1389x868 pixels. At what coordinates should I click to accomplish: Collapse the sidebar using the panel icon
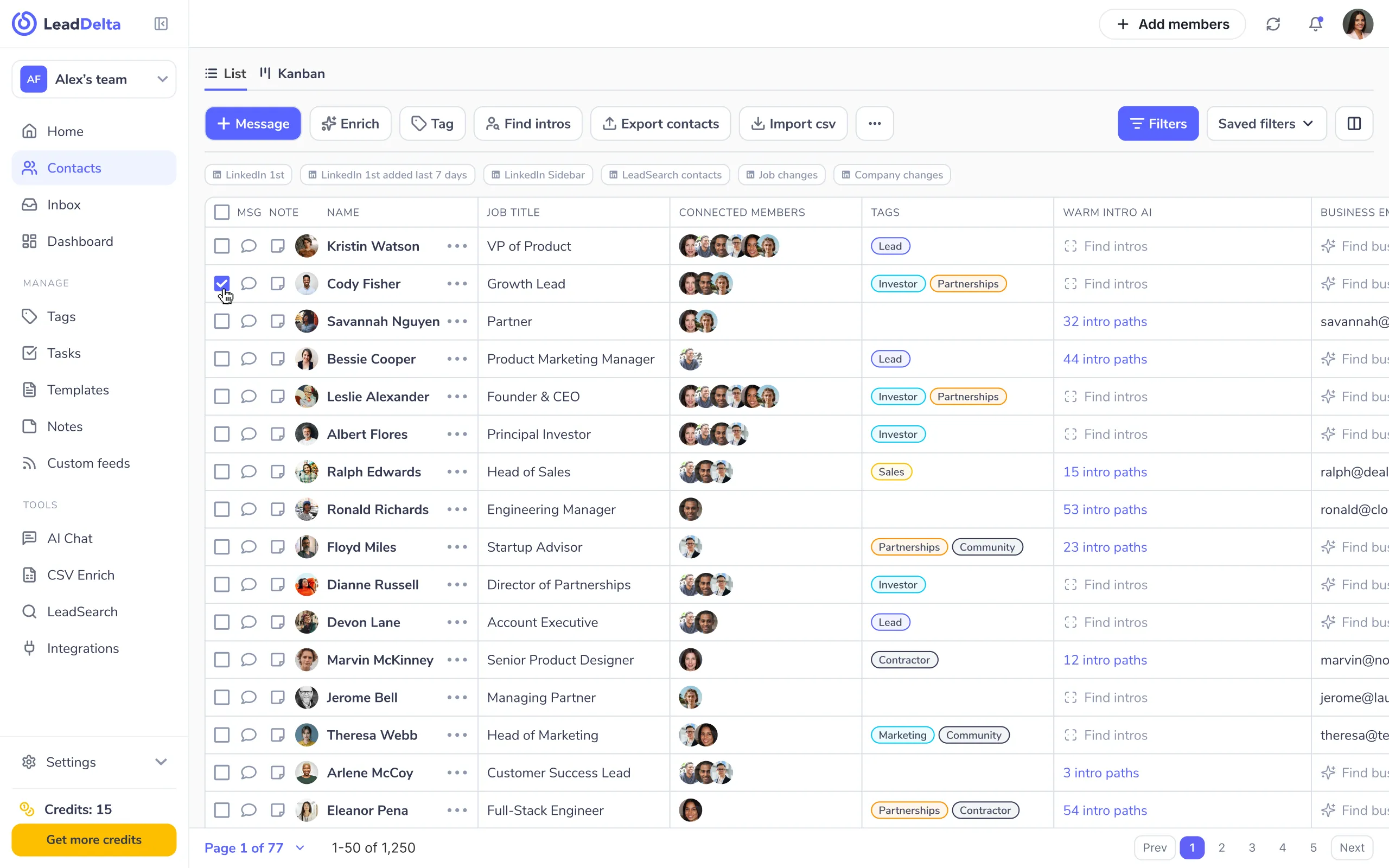161,23
